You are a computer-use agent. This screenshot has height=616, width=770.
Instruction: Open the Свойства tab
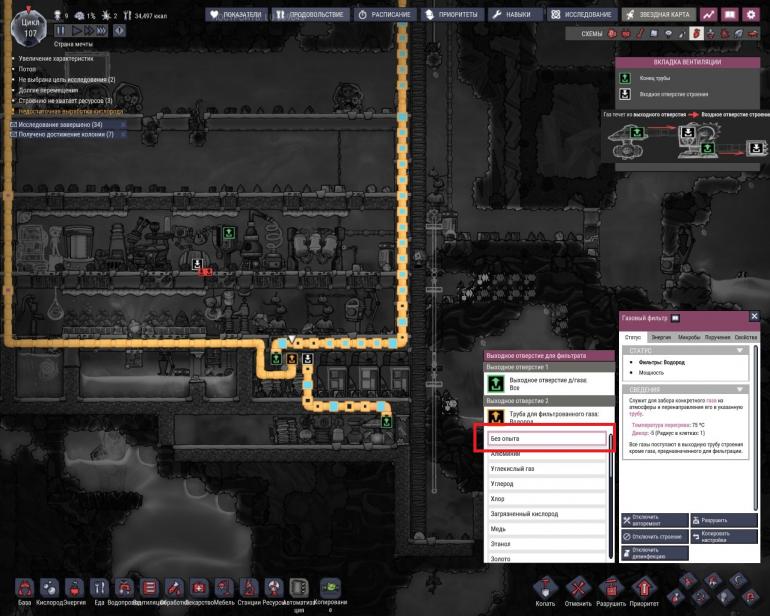pyautogui.click(x=746, y=338)
